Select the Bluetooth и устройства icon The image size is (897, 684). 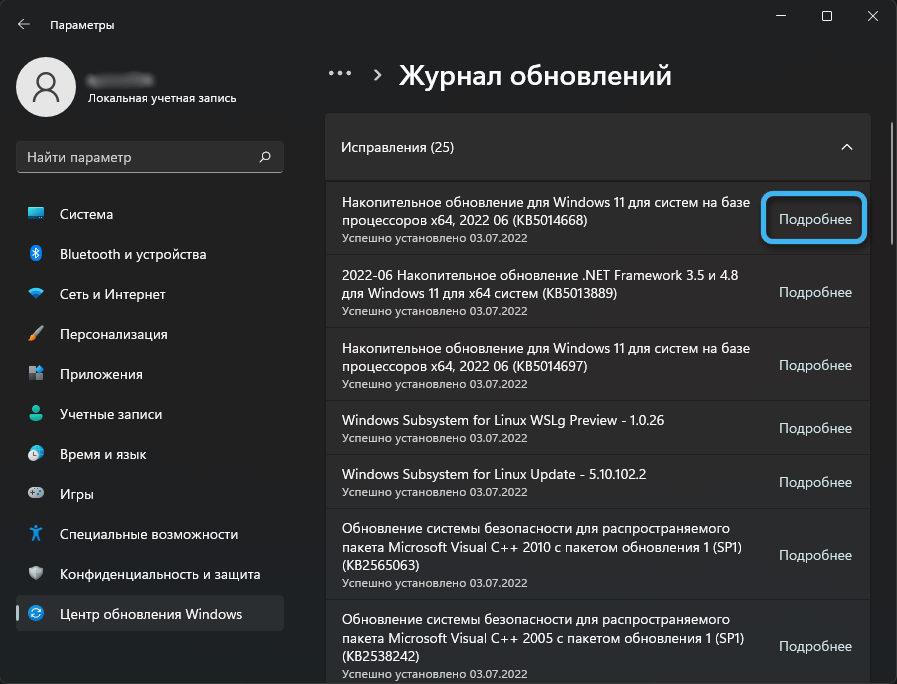pos(36,254)
